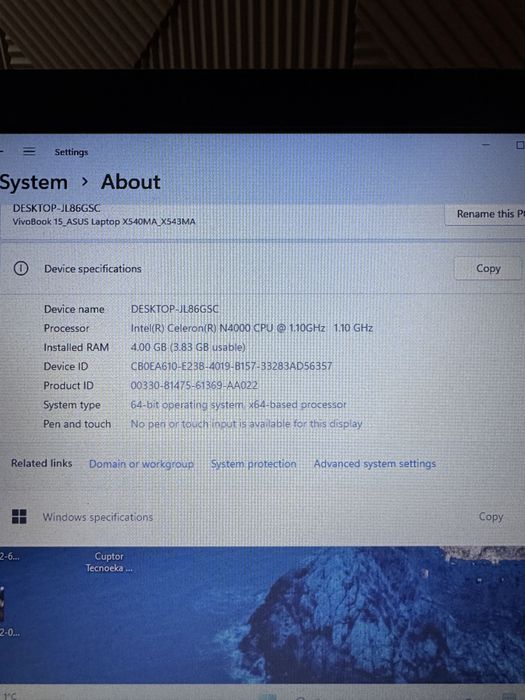This screenshot has width=525, height=700.
Task: Copy the Windows specifications
Action: 491,517
